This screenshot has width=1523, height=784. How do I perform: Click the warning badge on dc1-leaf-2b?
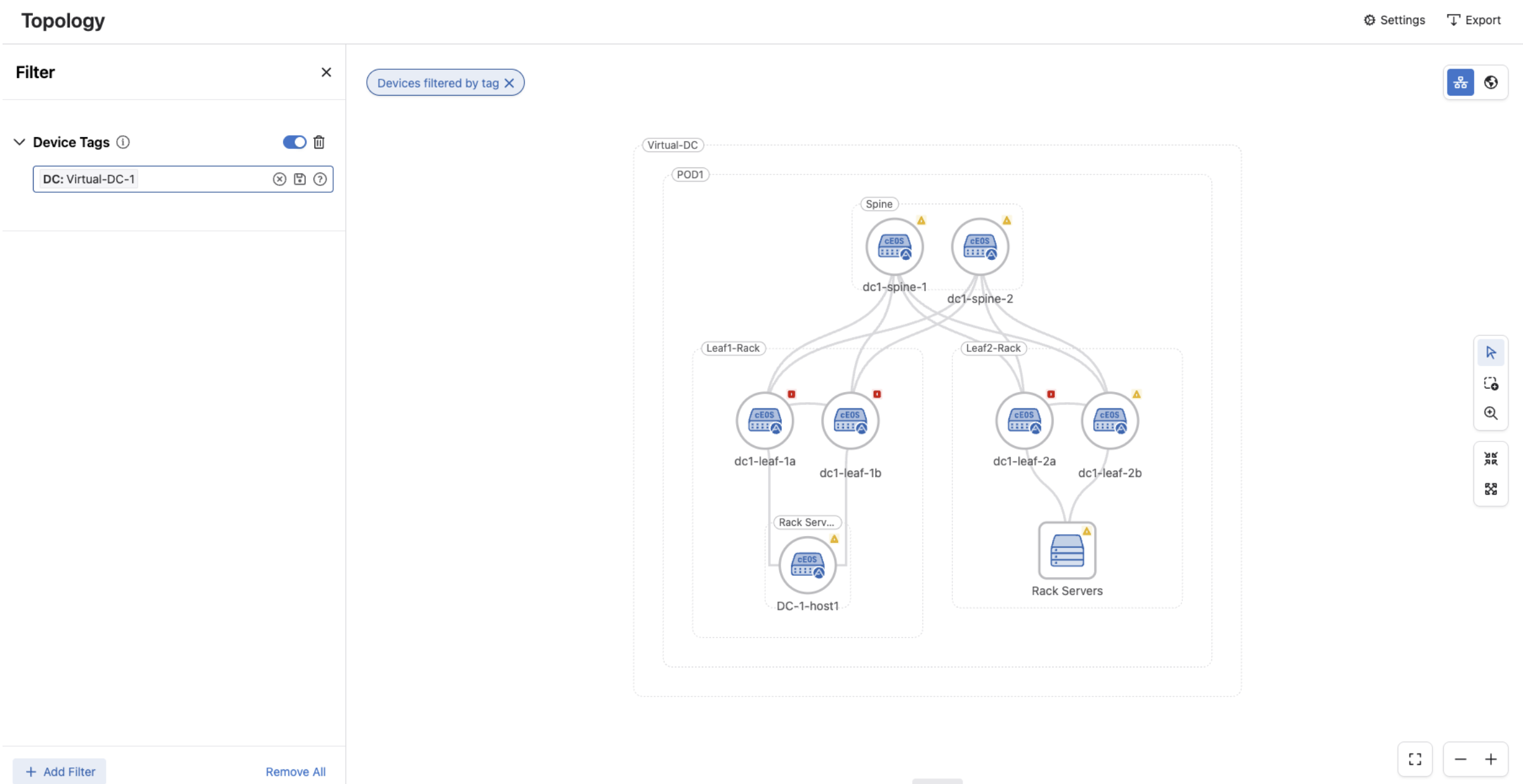[x=1137, y=395]
